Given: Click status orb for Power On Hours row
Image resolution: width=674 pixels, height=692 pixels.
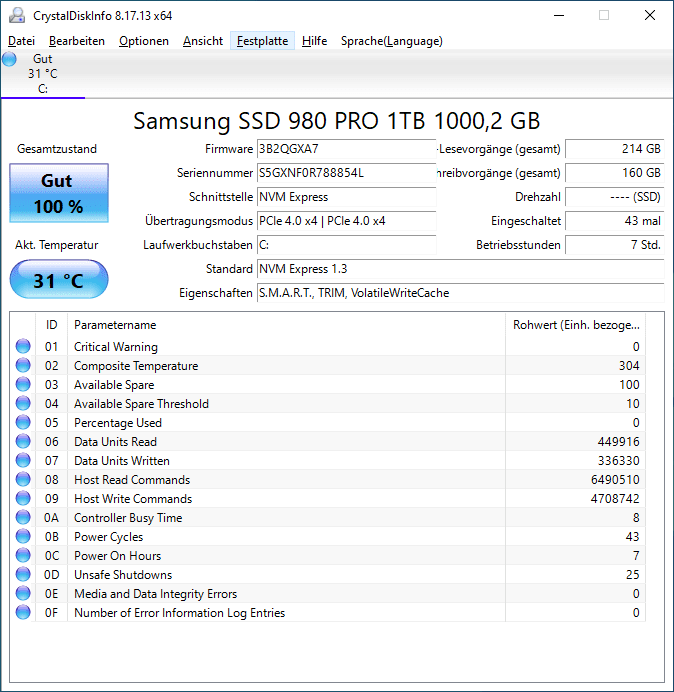Looking at the screenshot, I should pyautogui.click(x=23, y=555).
